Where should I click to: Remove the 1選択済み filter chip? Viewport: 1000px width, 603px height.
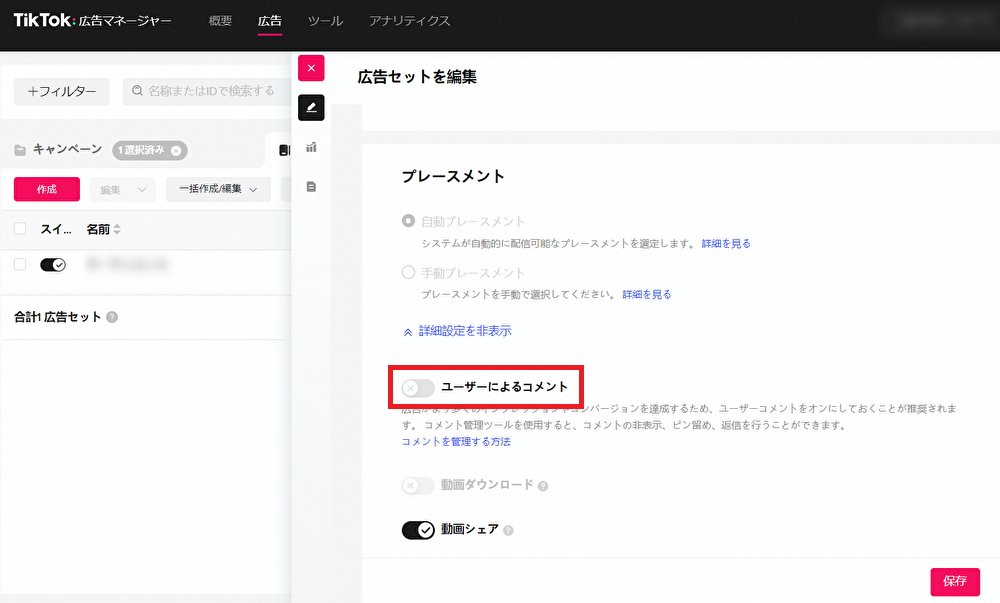(x=176, y=150)
